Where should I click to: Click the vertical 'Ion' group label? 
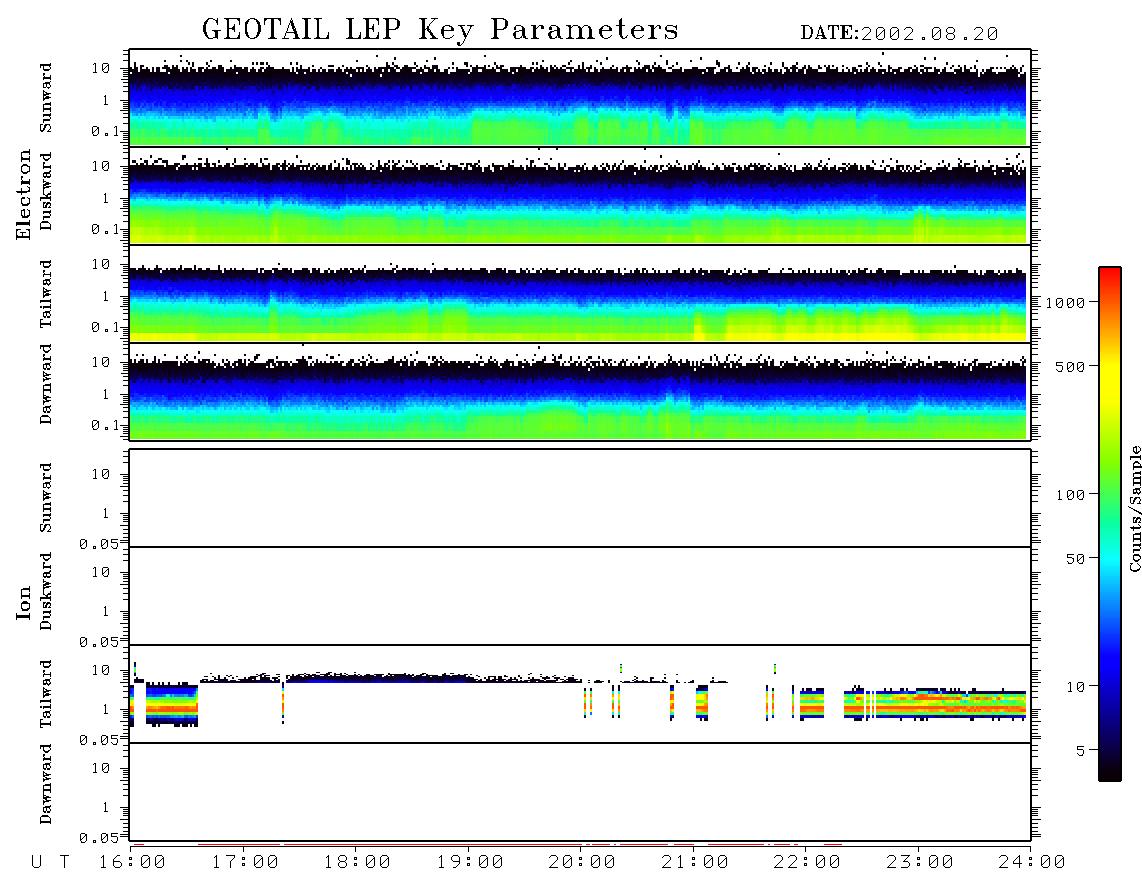pyautogui.click(x=24, y=602)
